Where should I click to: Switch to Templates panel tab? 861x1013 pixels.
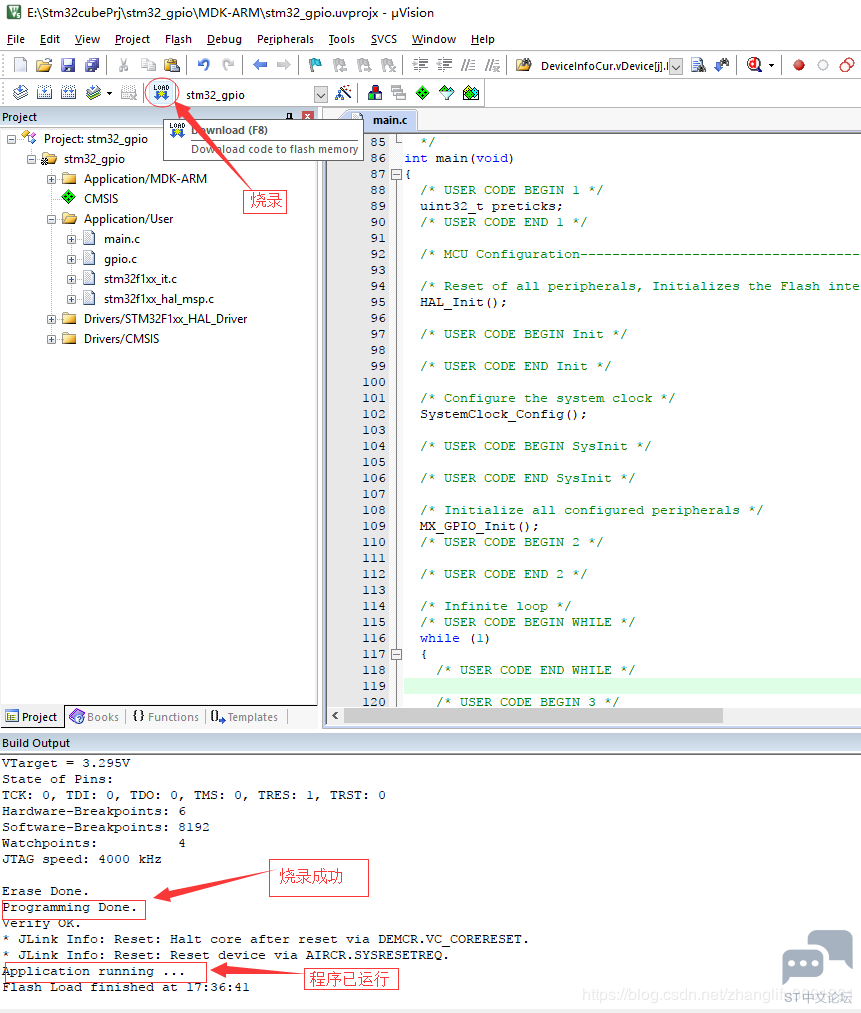click(244, 717)
